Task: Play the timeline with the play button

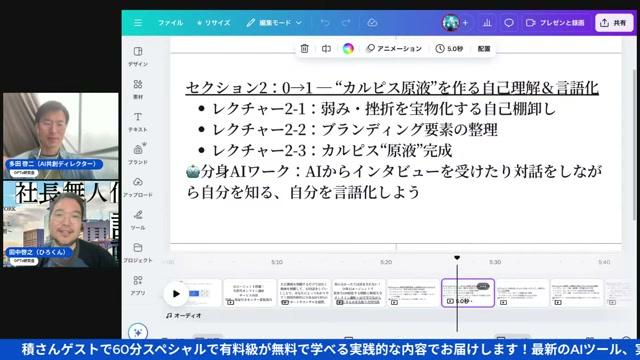Action: (x=176, y=293)
